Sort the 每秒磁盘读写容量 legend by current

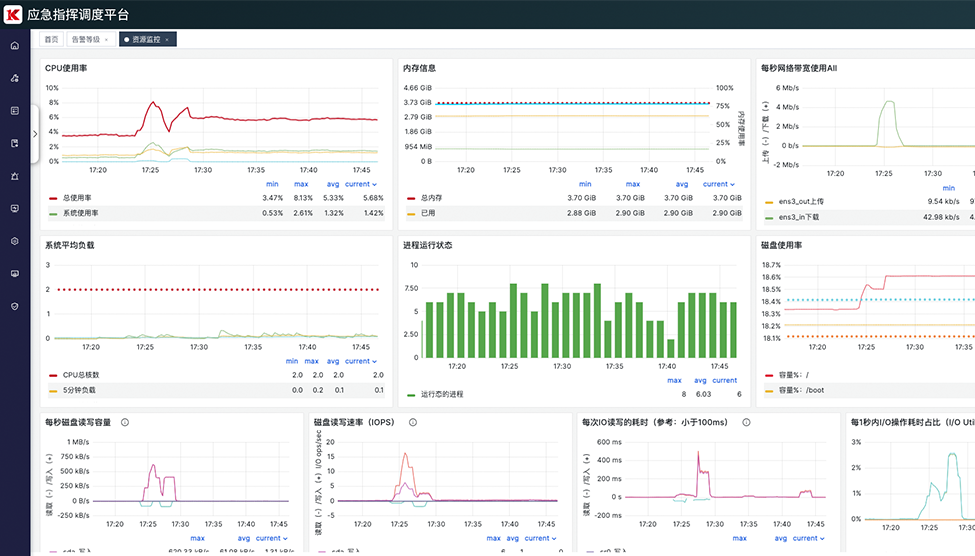[271, 539]
